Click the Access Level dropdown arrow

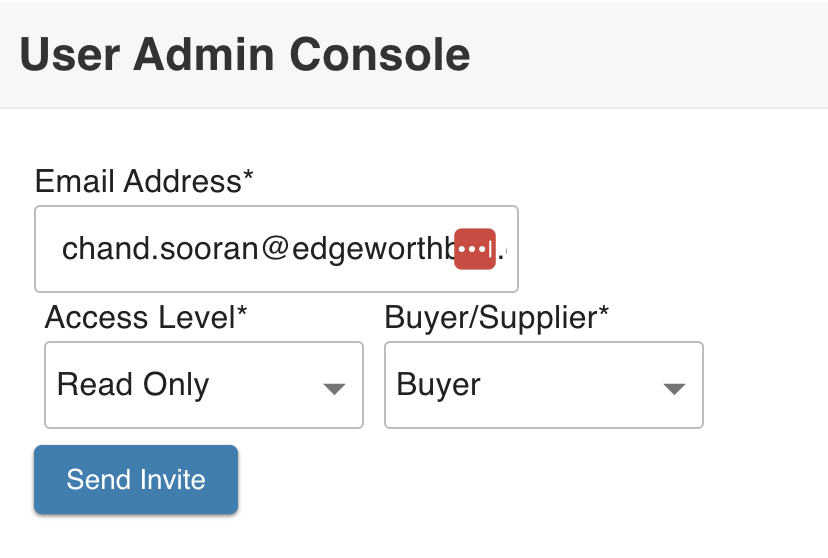click(x=334, y=387)
